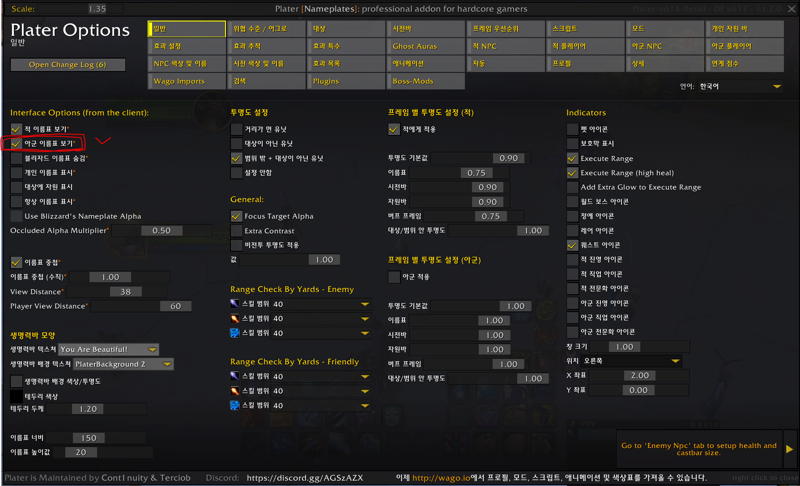Open the 아군 플레이어 tab

pyautogui.click(x=744, y=46)
